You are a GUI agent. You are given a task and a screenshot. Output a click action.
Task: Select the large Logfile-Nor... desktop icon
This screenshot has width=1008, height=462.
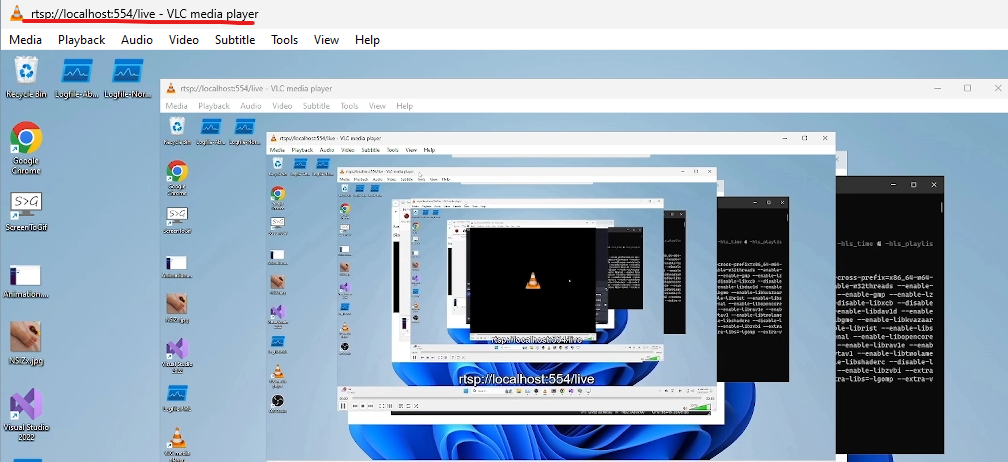click(x=127, y=77)
